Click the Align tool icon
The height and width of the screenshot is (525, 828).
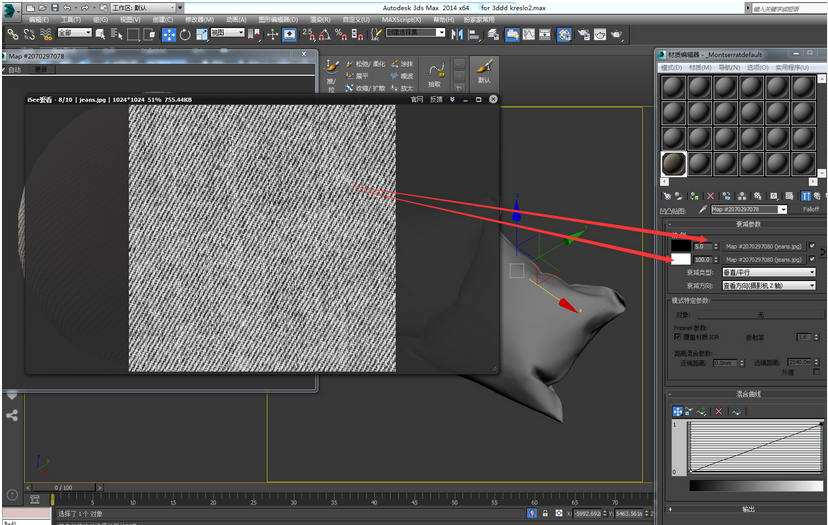[x=474, y=34]
